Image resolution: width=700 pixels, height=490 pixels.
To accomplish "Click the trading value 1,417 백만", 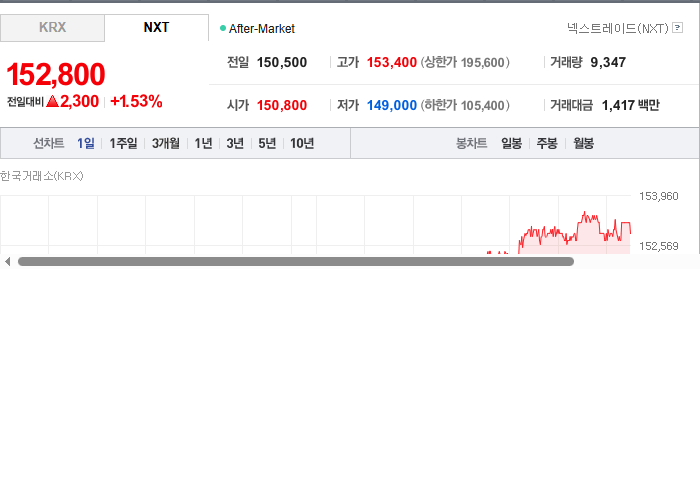I will [630, 105].
